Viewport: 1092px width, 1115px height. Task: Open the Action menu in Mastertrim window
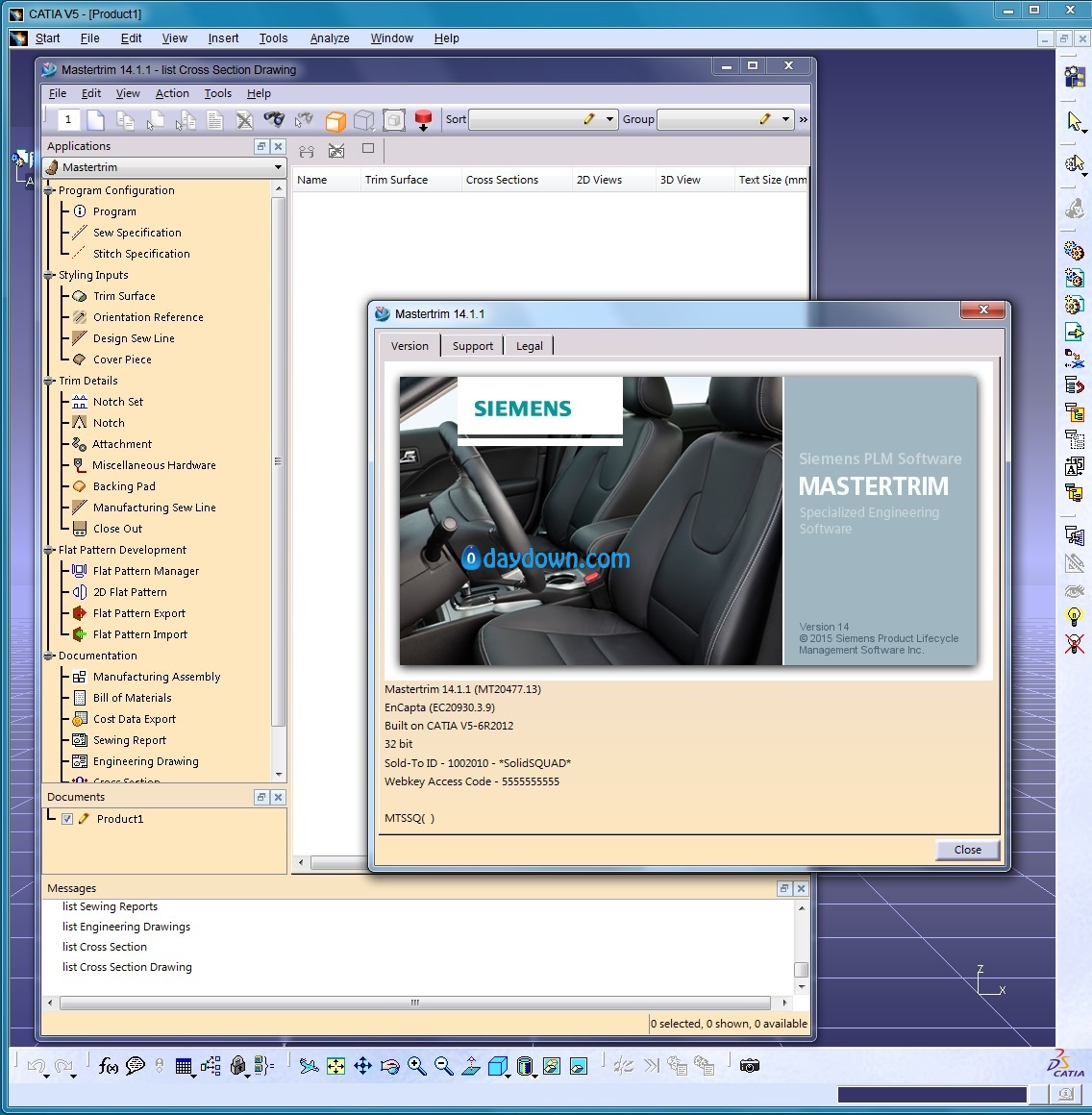pyautogui.click(x=172, y=93)
